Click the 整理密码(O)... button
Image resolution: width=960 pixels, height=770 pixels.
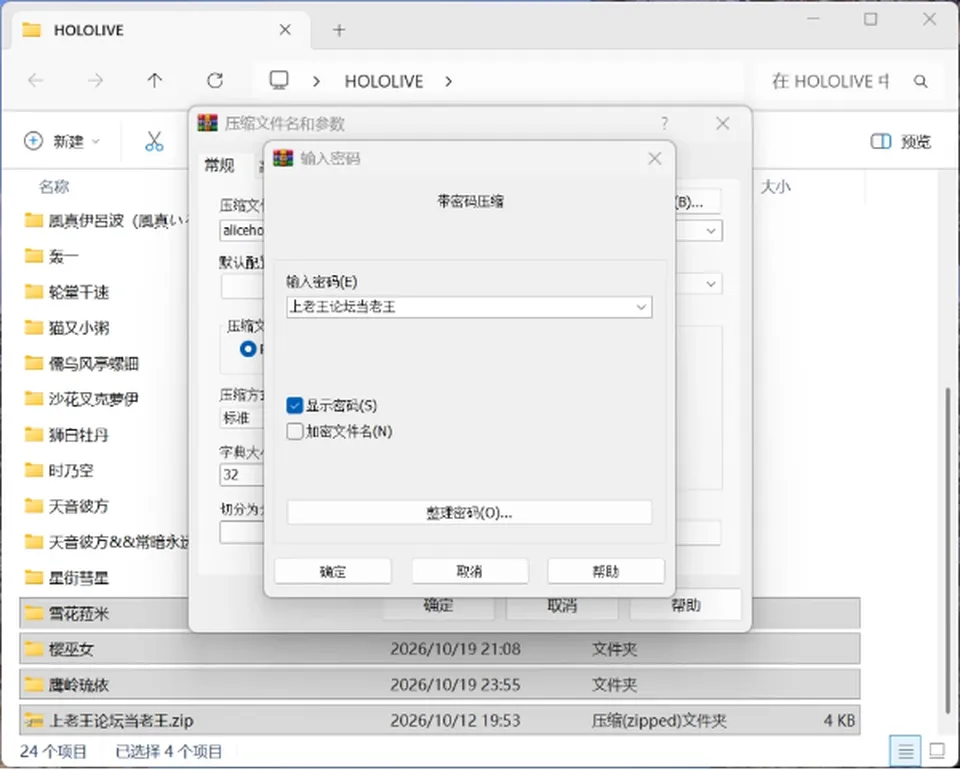(x=469, y=512)
